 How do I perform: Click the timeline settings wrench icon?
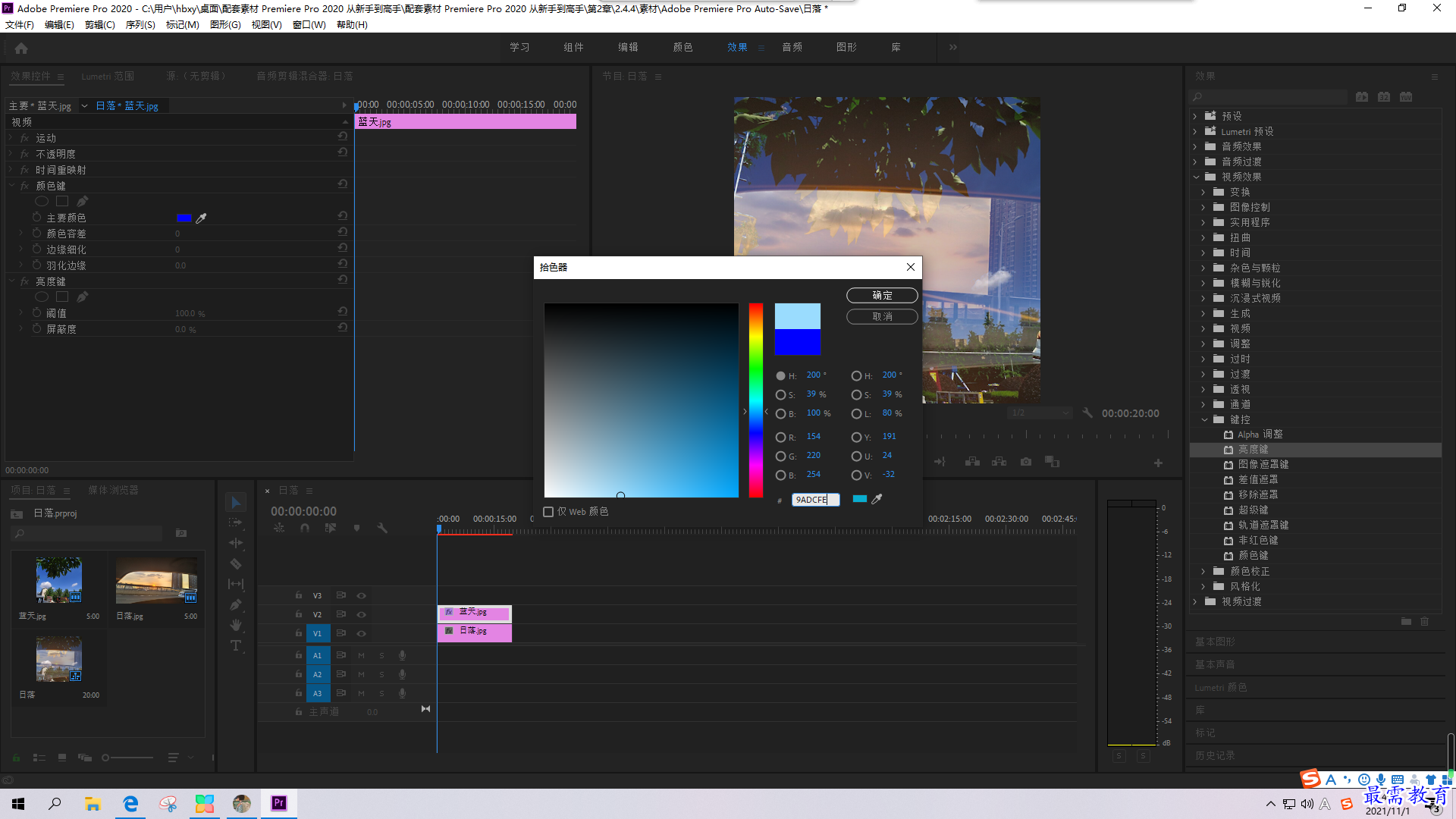pyautogui.click(x=382, y=528)
